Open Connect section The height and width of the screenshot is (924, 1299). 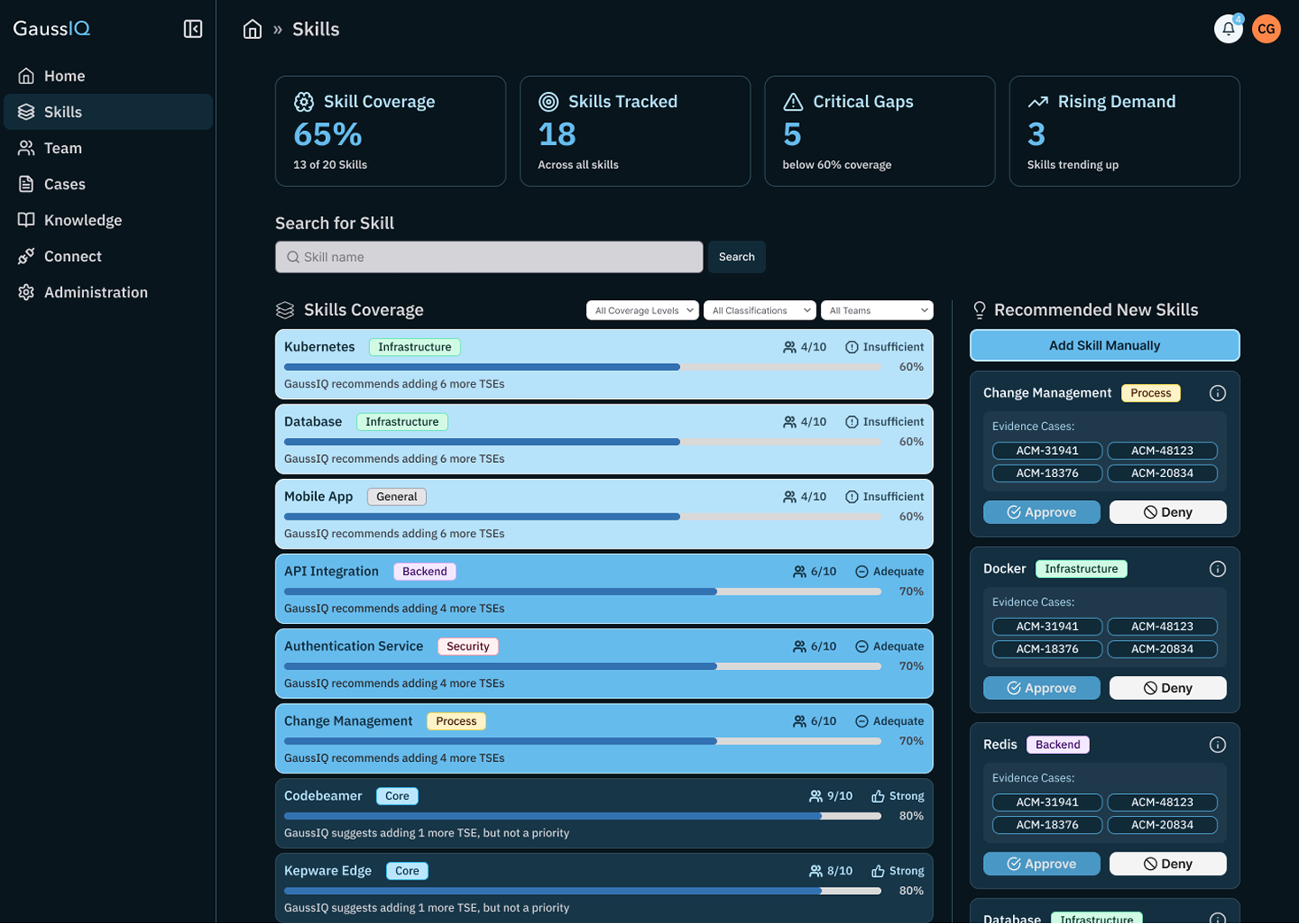108,257
